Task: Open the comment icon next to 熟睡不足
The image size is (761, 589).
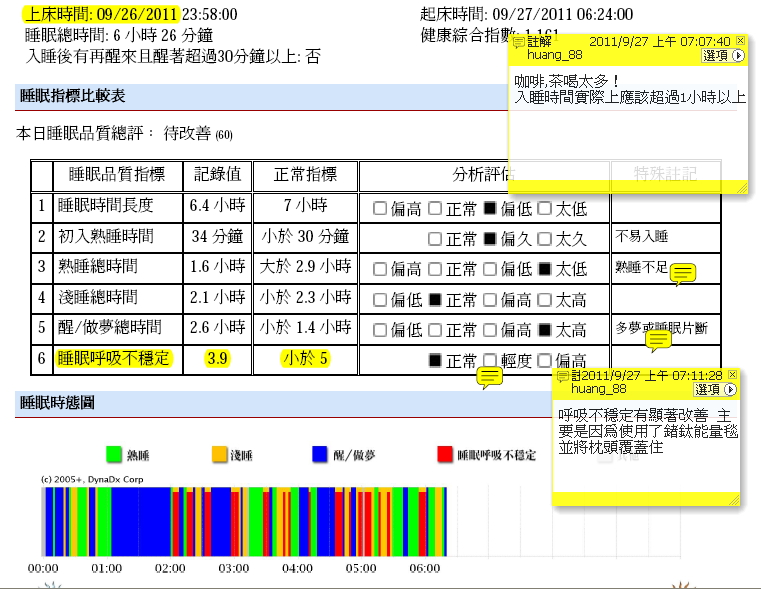Action: pos(683,274)
